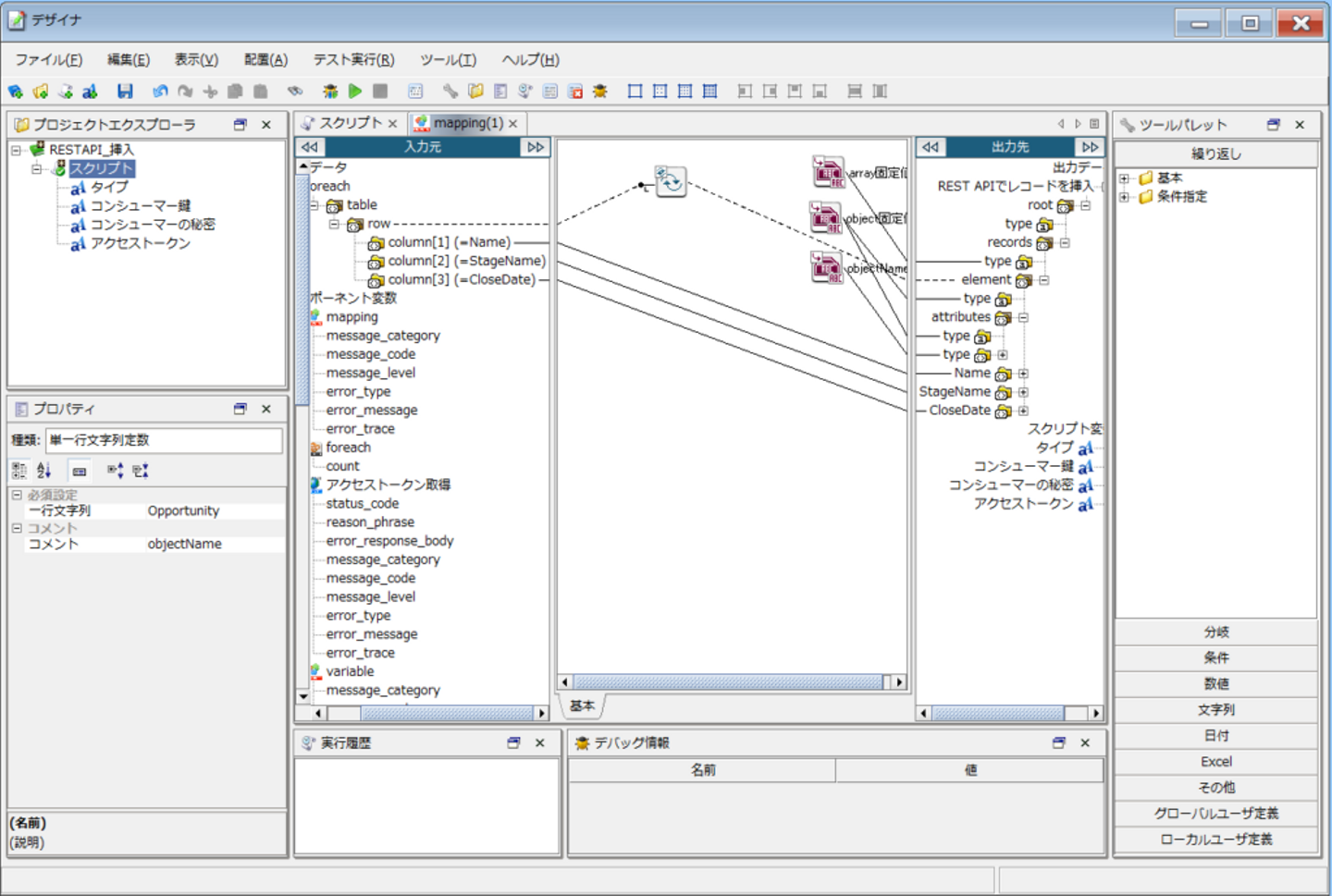Toggle categorized view in the properties panel
The height and width of the screenshot is (896, 1332).
pos(19,471)
